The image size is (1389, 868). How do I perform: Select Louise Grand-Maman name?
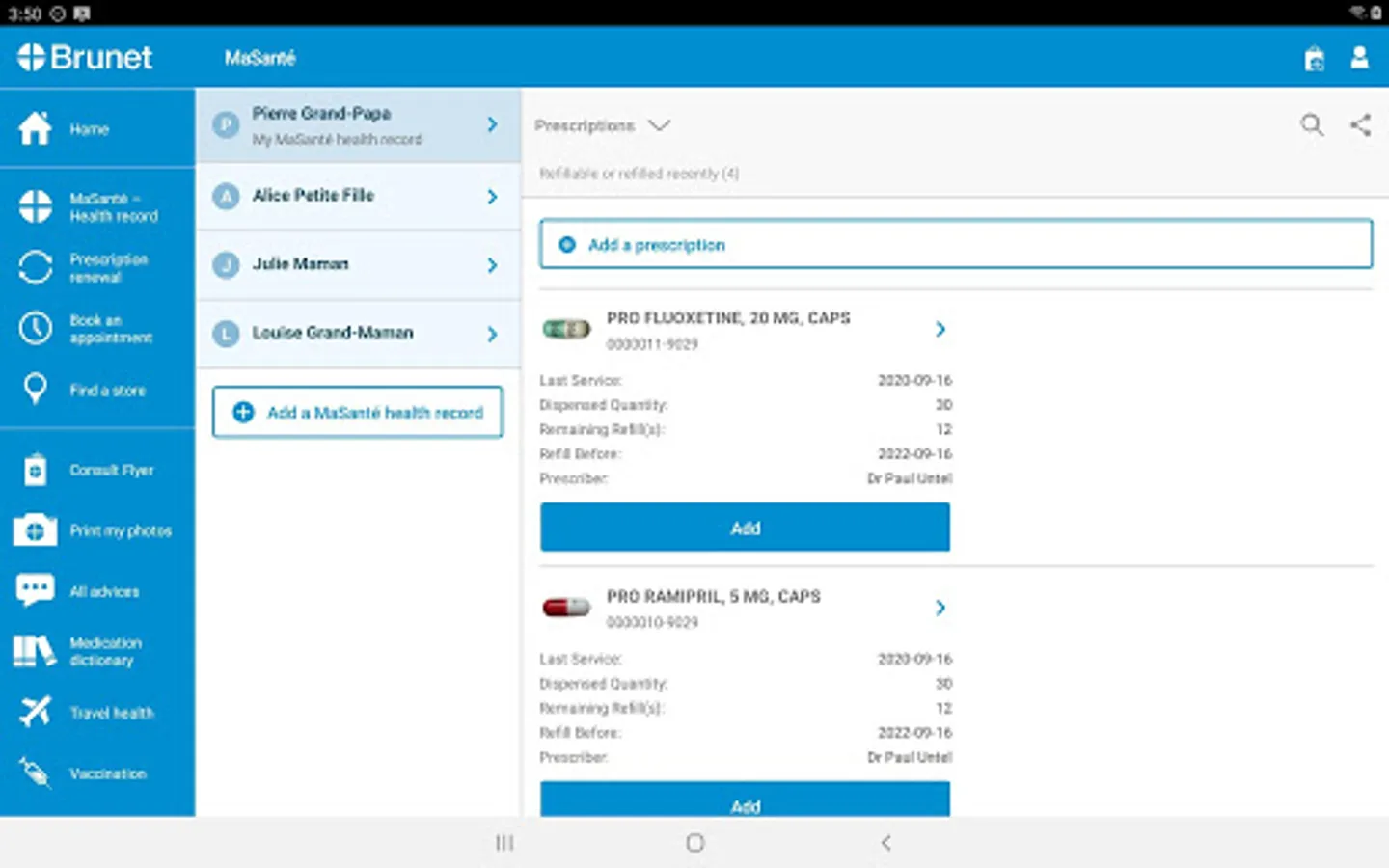click(333, 333)
